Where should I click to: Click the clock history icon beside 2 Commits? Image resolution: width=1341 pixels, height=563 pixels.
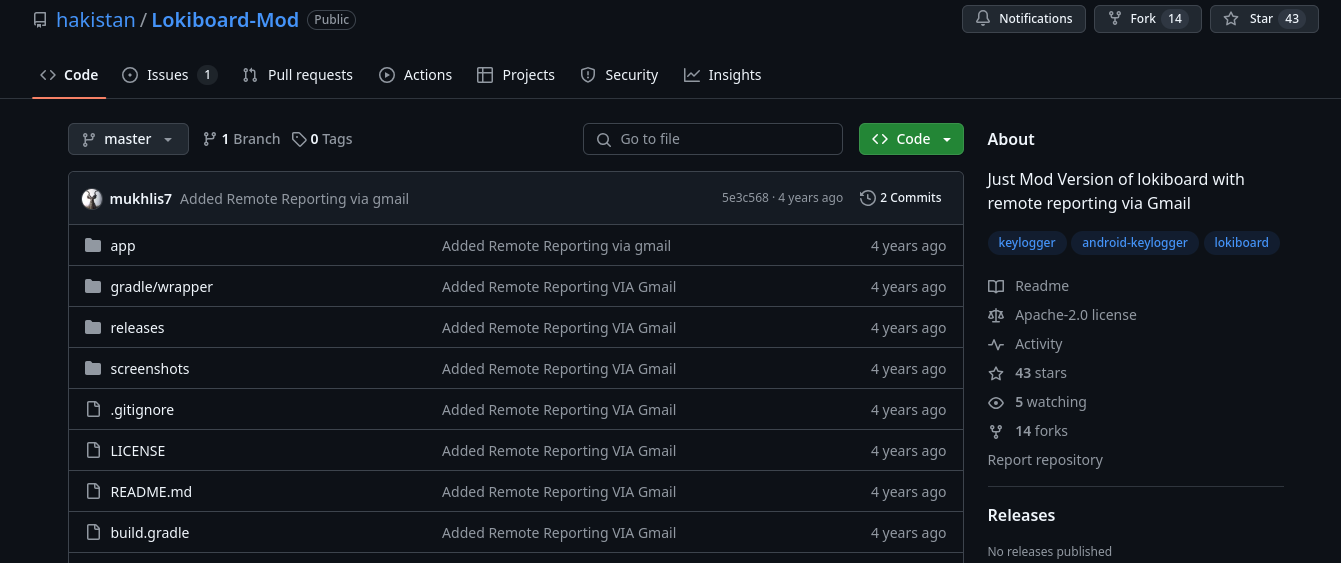868,198
